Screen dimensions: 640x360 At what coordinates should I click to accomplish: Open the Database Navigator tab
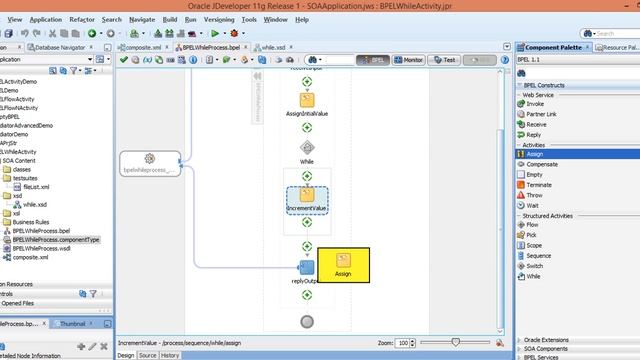(60, 47)
